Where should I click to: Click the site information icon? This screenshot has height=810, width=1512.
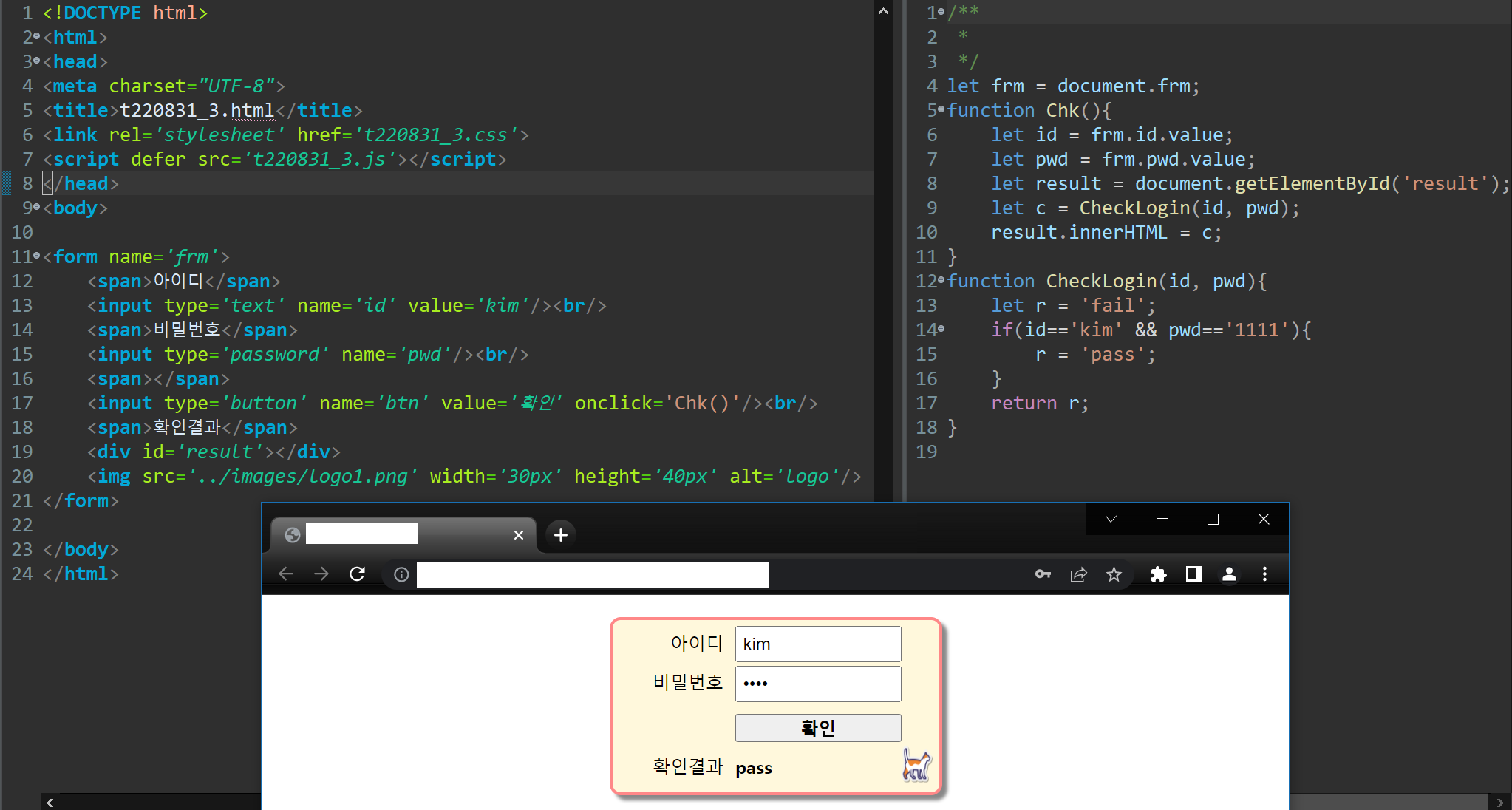(x=401, y=574)
